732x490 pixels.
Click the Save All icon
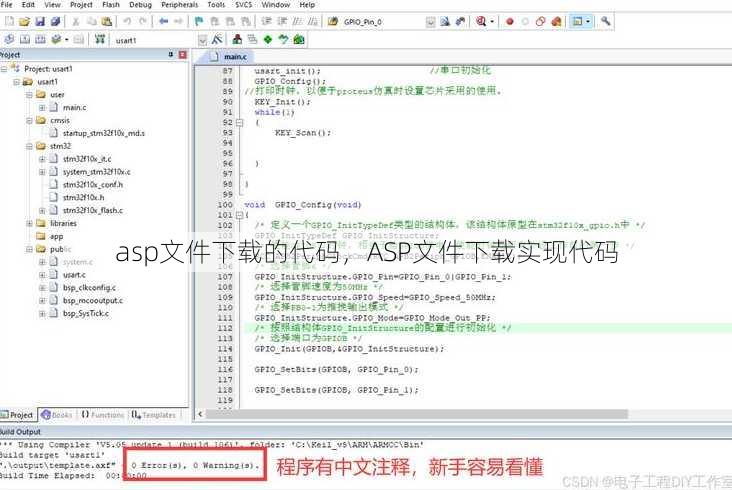tap(55, 21)
